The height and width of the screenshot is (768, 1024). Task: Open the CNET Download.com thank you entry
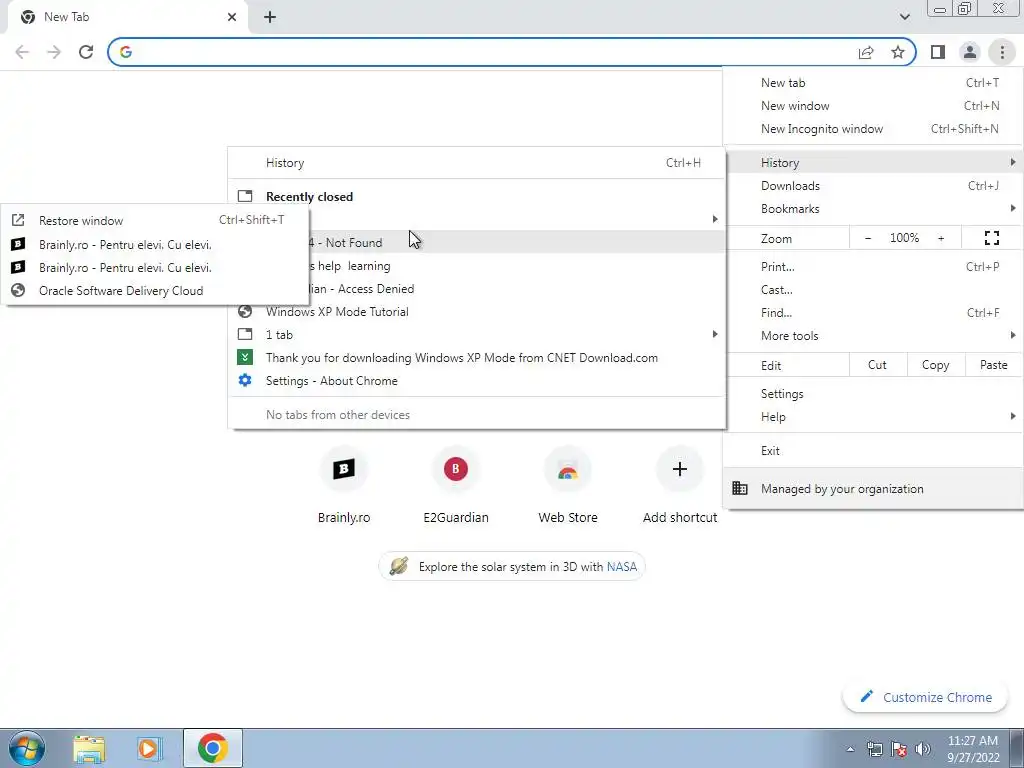pos(477,357)
